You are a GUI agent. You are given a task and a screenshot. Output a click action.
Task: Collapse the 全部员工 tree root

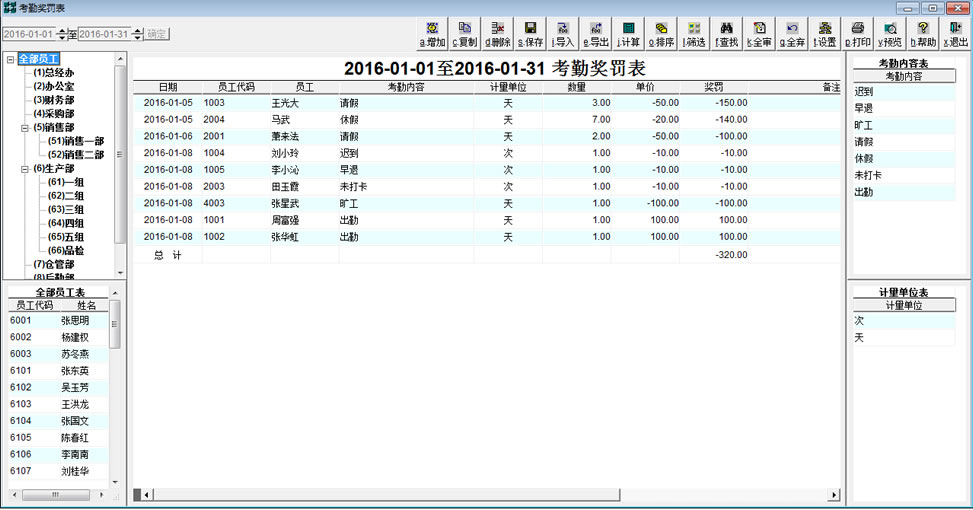click(x=10, y=60)
